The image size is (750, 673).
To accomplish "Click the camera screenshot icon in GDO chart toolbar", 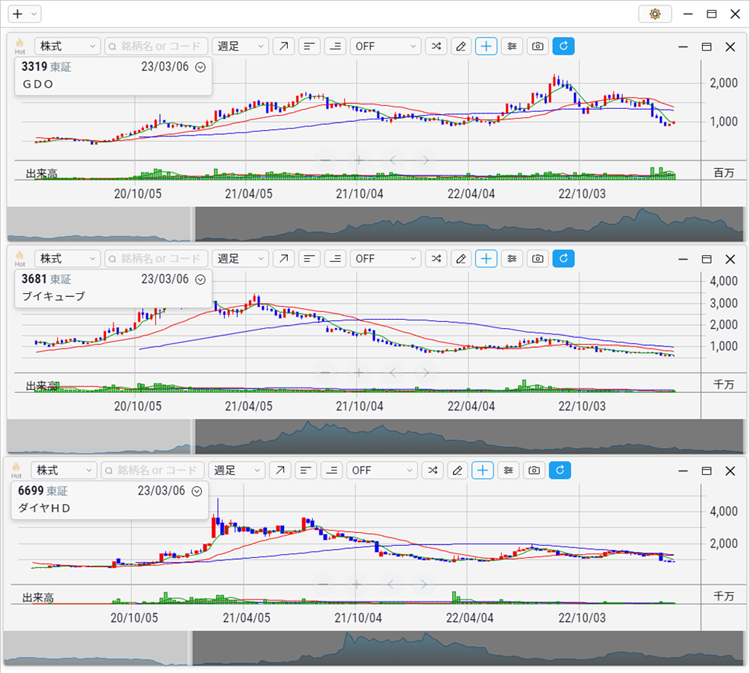I will pyautogui.click(x=538, y=46).
